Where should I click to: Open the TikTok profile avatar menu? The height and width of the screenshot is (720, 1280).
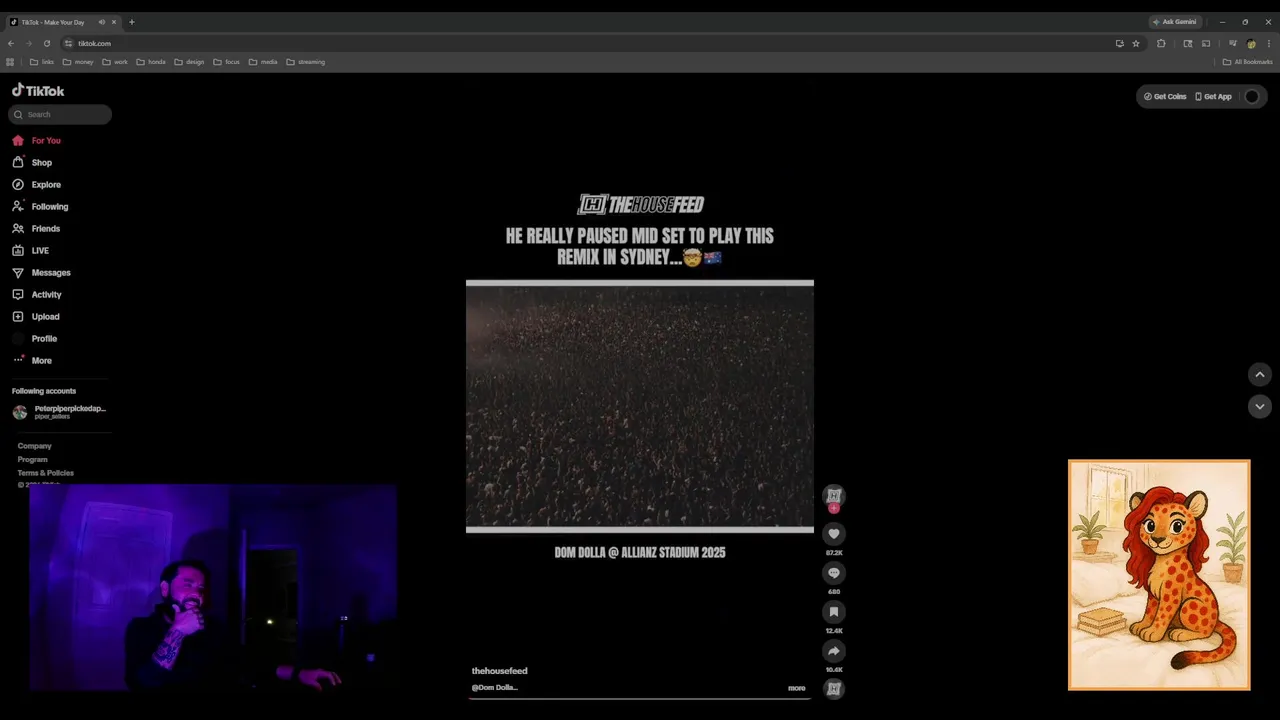(1251, 97)
